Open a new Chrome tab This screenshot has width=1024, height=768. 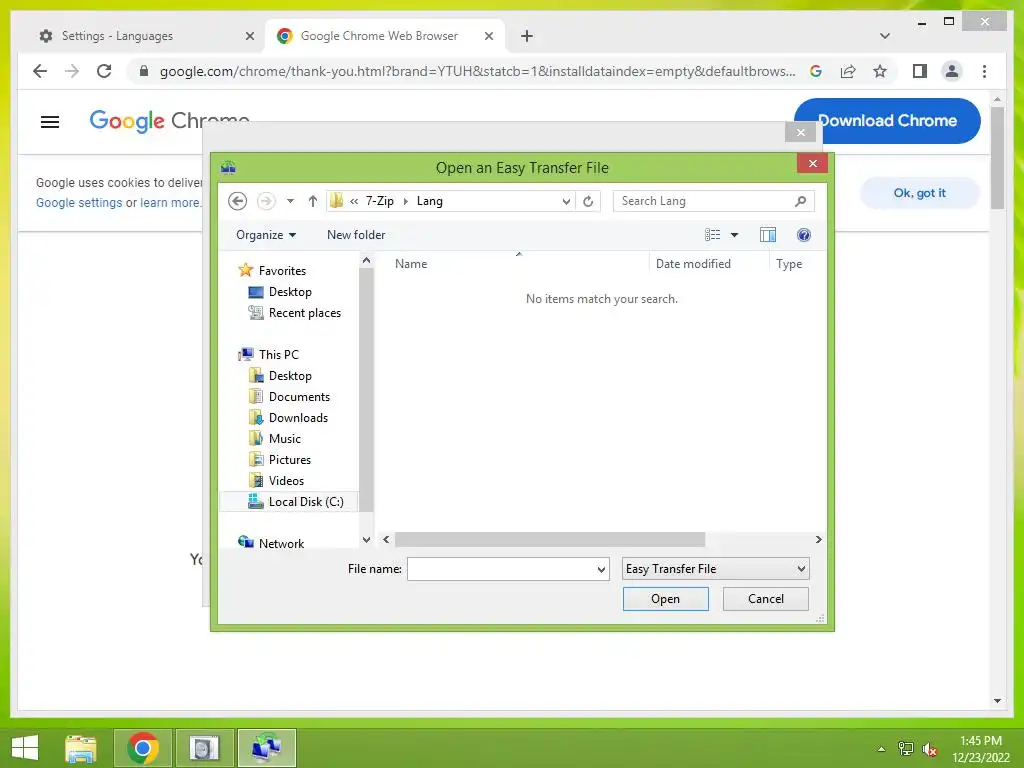point(527,36)
